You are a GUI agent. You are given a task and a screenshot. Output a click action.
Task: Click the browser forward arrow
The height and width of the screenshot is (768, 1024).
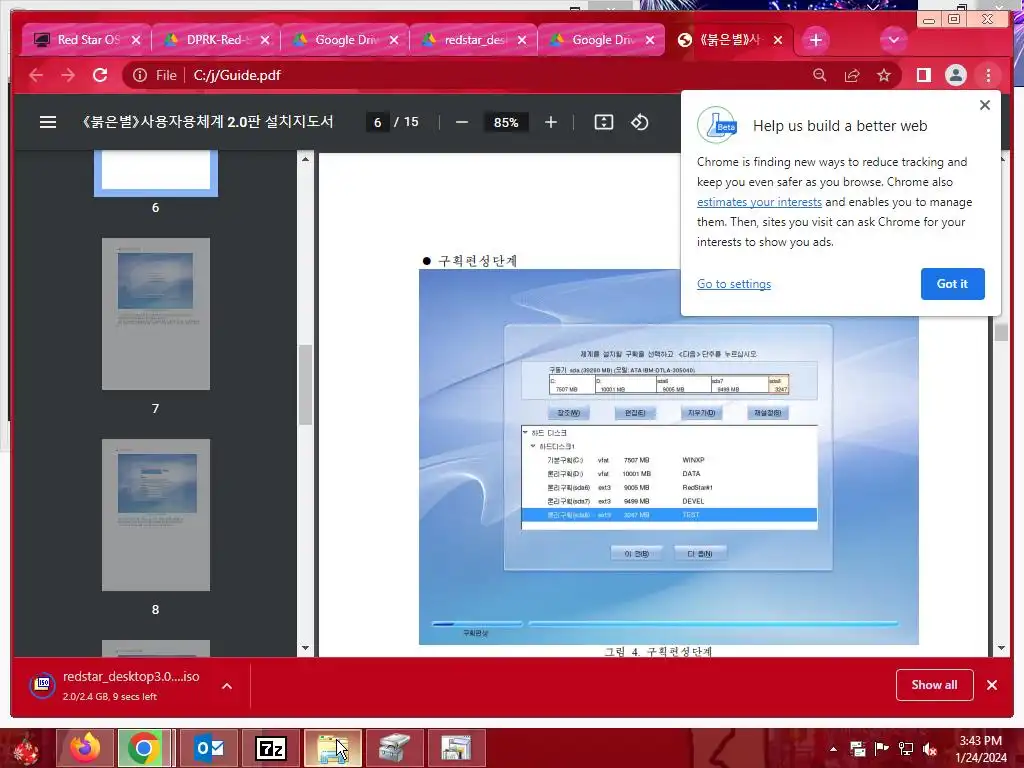point(68,75)
